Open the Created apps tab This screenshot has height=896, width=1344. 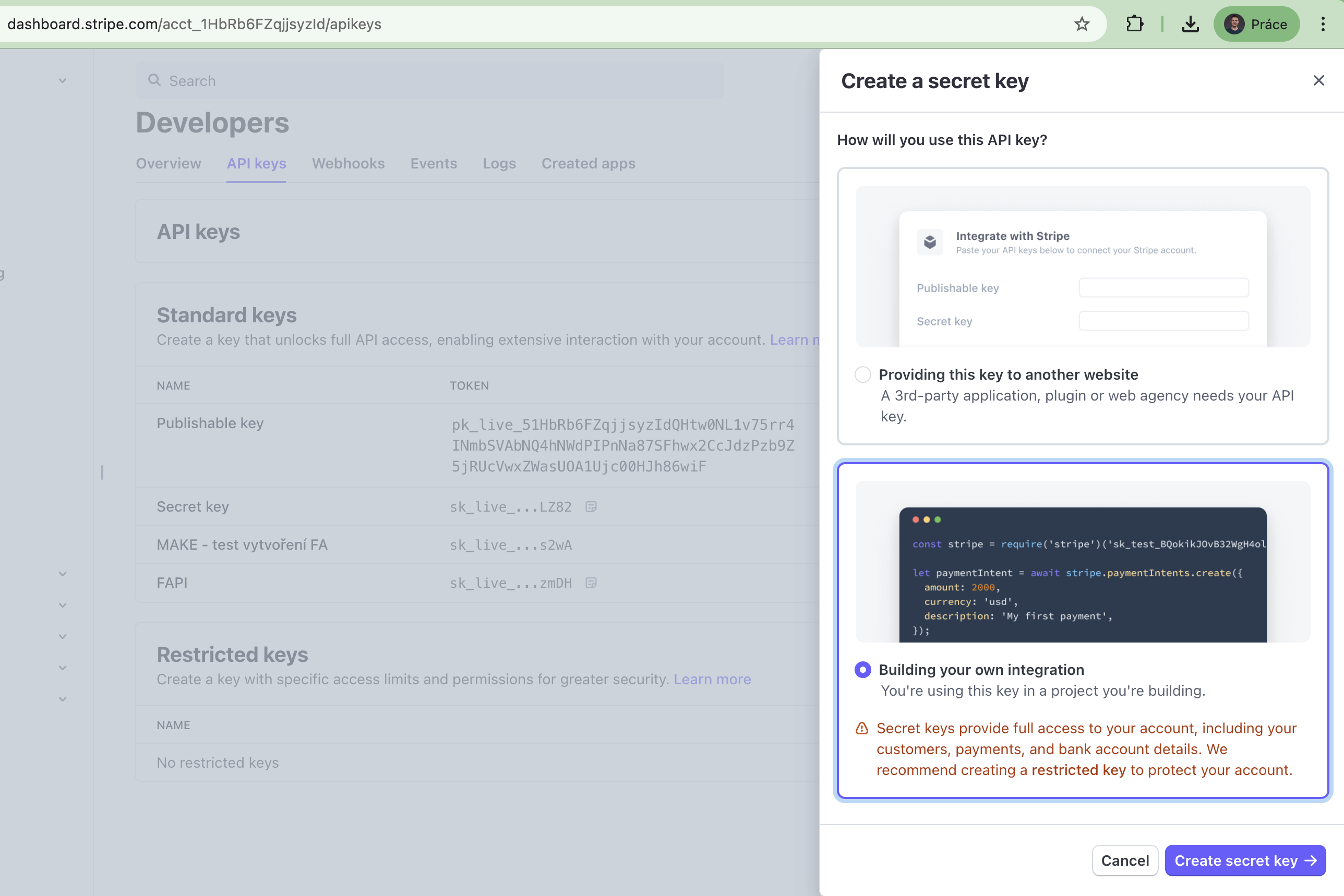click(588, 163)
